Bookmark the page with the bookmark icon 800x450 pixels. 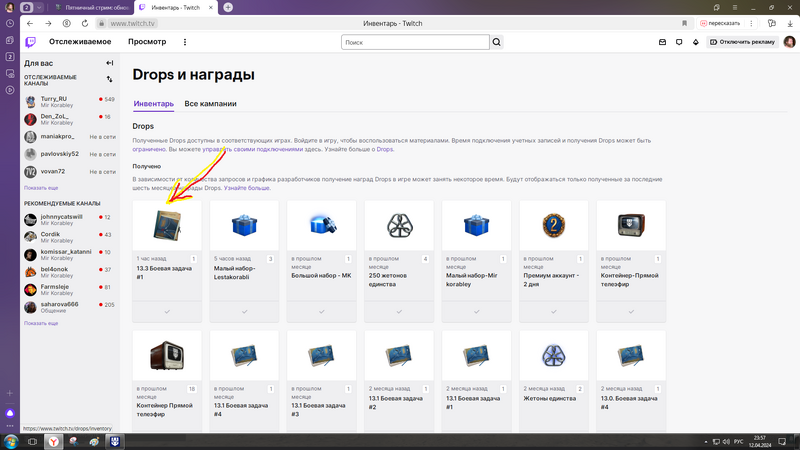tap(685, 23)
